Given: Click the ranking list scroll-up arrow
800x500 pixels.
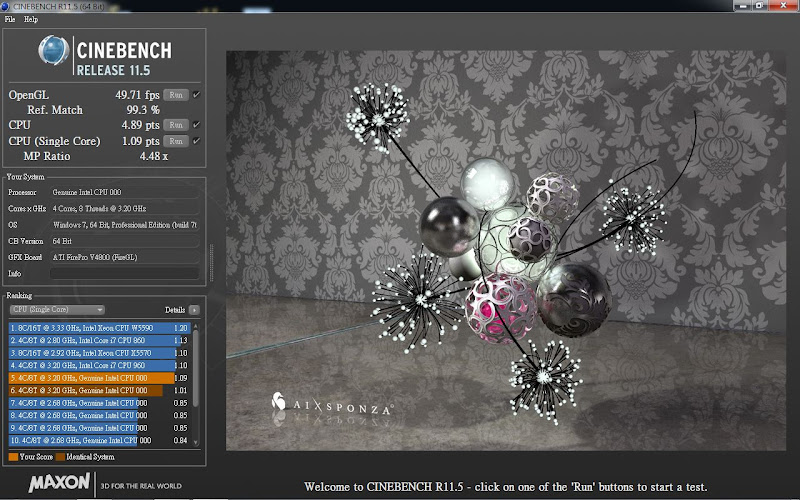Looking at the screenshot, I should (x=195, y=327).
